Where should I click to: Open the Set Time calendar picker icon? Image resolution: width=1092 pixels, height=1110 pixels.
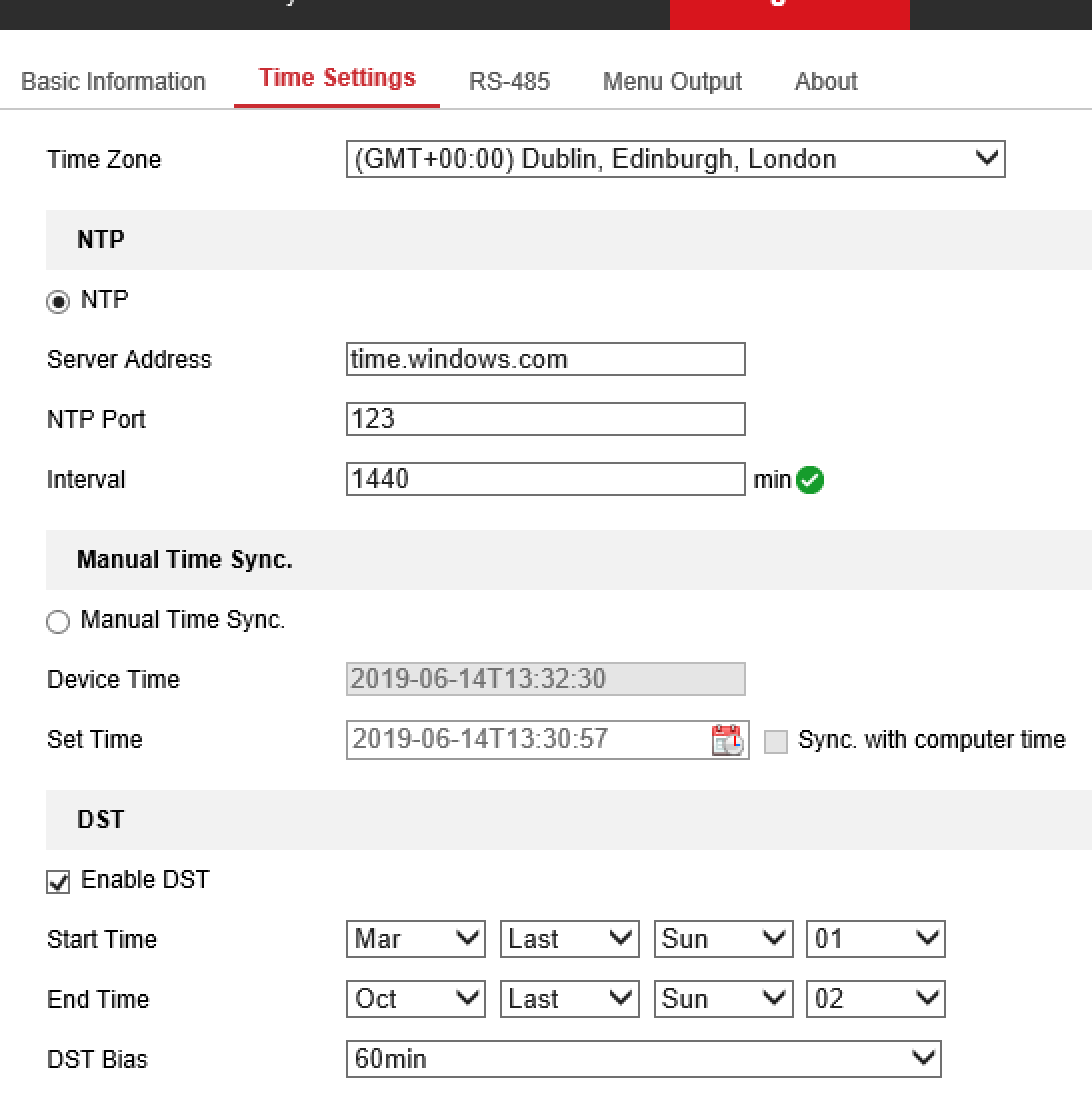coord(727,740)
